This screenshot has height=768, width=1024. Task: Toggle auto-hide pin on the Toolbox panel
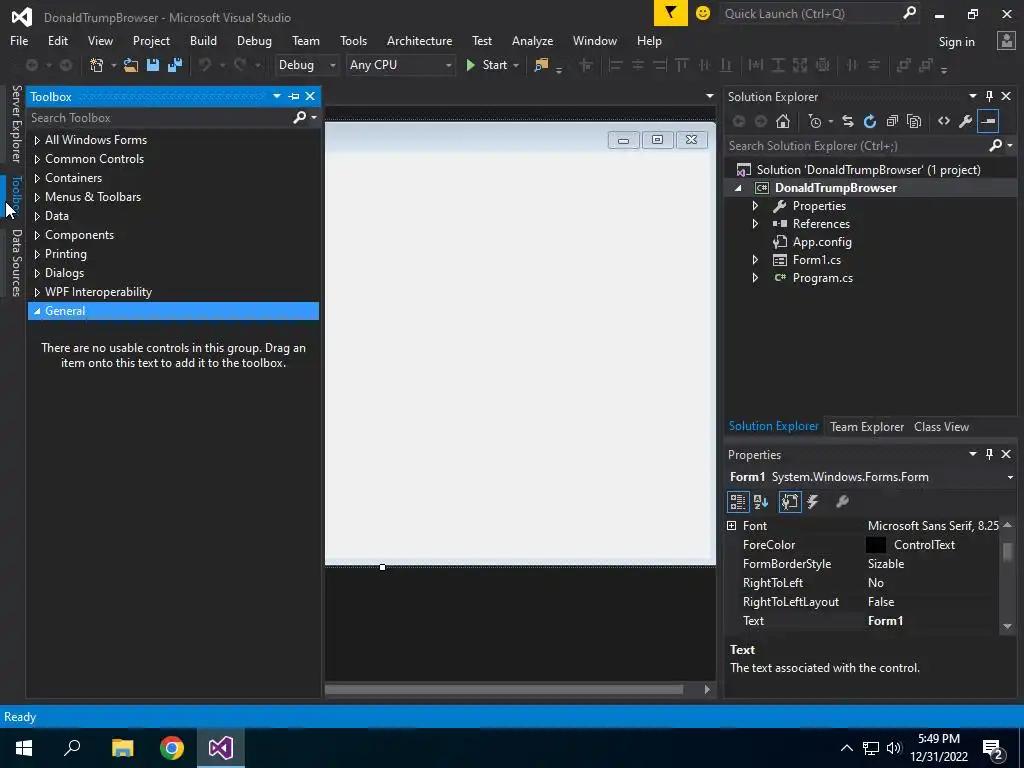[294, 97]
